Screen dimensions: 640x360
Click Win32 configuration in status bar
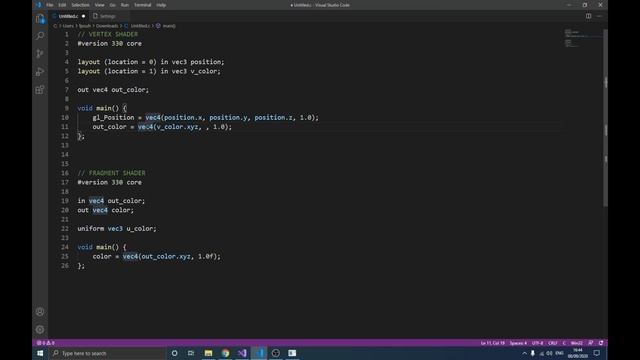(576, 343)
